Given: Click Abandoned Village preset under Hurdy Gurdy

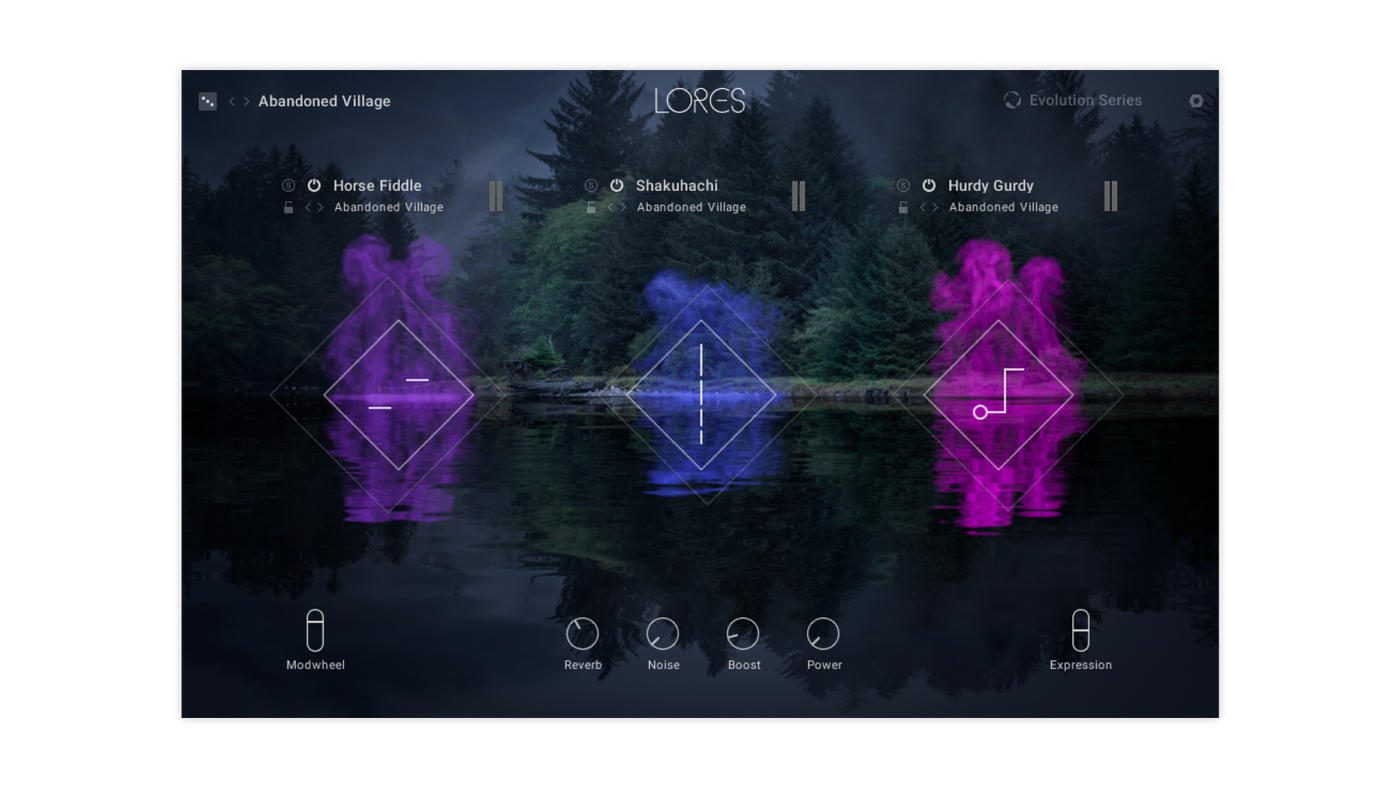Looking at the screenshot, I should [x=1004, y=208].
